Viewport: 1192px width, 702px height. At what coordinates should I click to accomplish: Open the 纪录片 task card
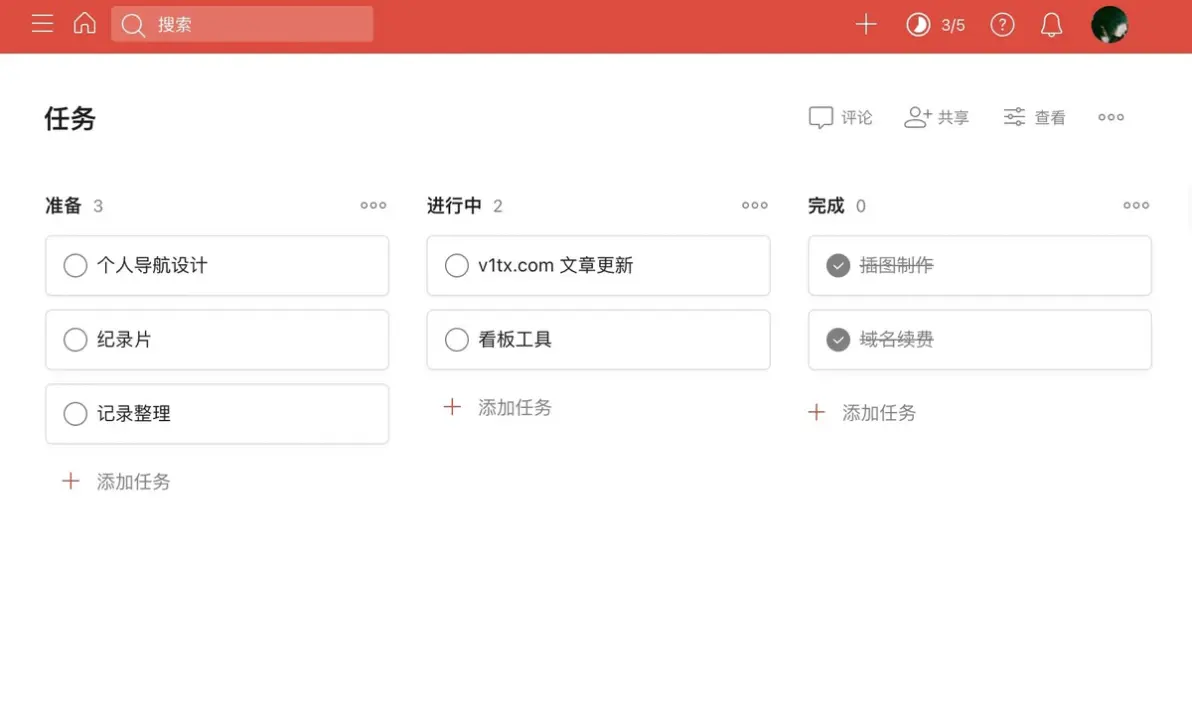point(217,340)
